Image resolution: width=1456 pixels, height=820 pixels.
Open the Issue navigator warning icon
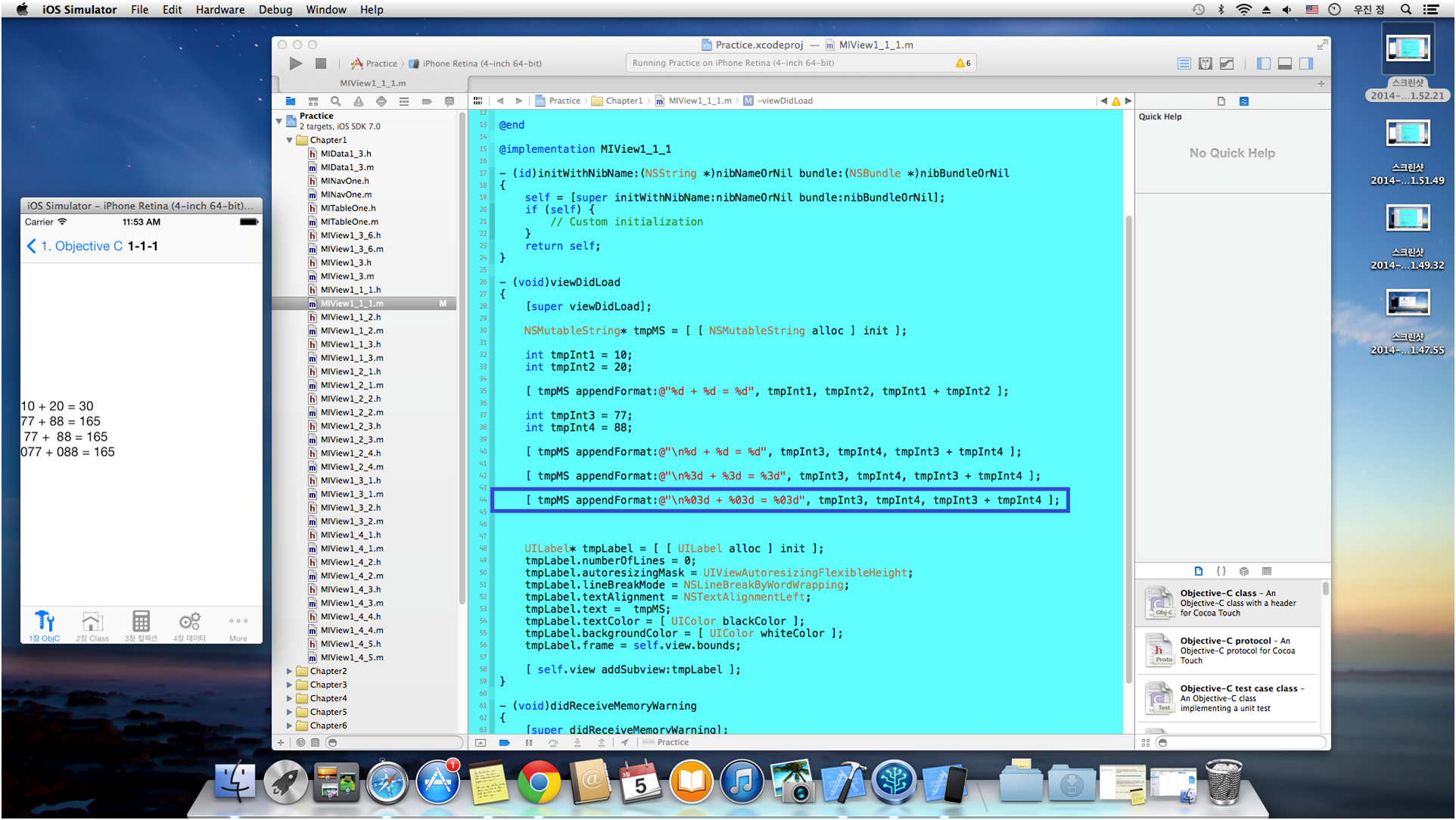[359, 101]
